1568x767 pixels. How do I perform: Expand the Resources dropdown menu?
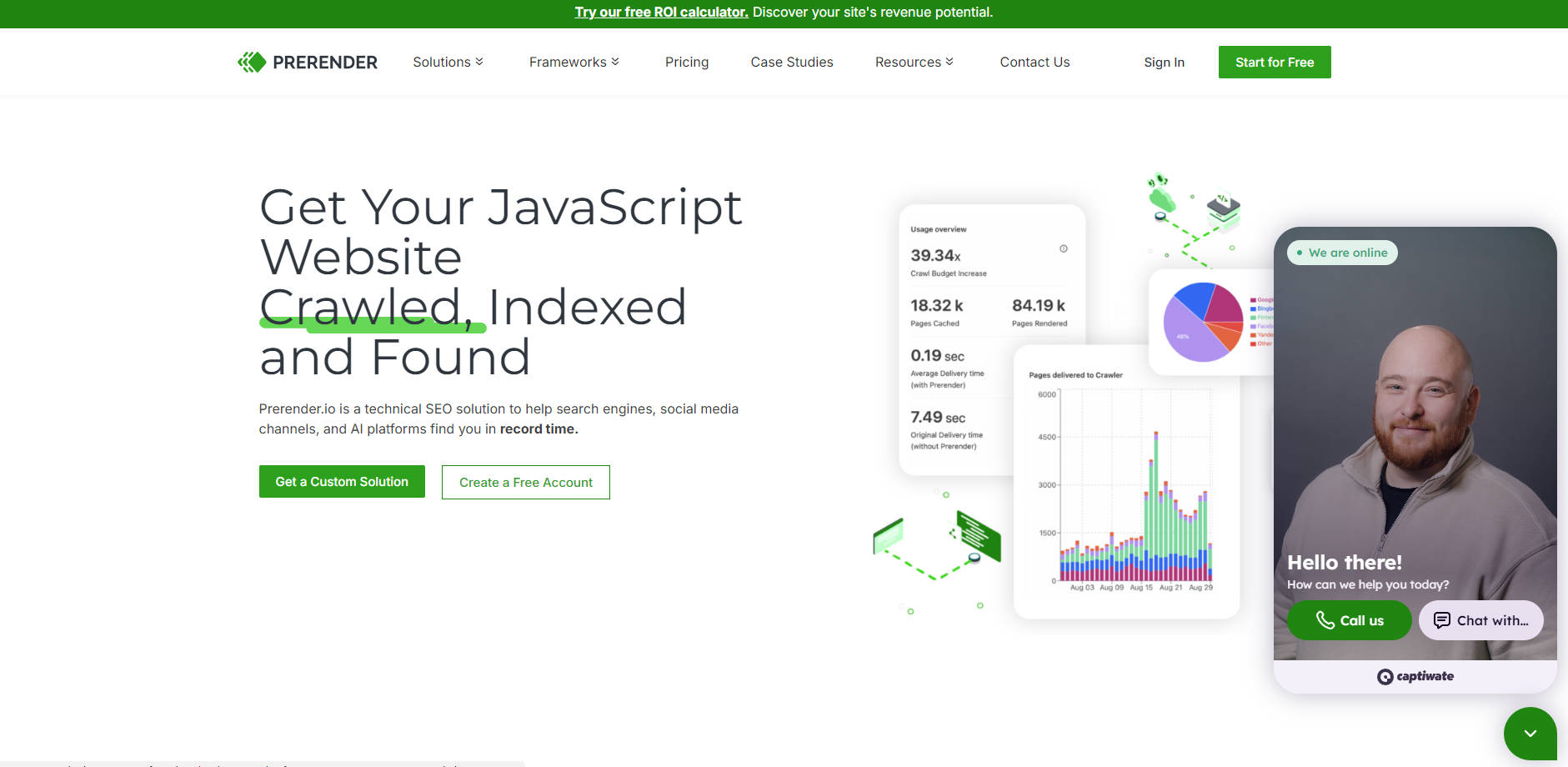[914, 63]
